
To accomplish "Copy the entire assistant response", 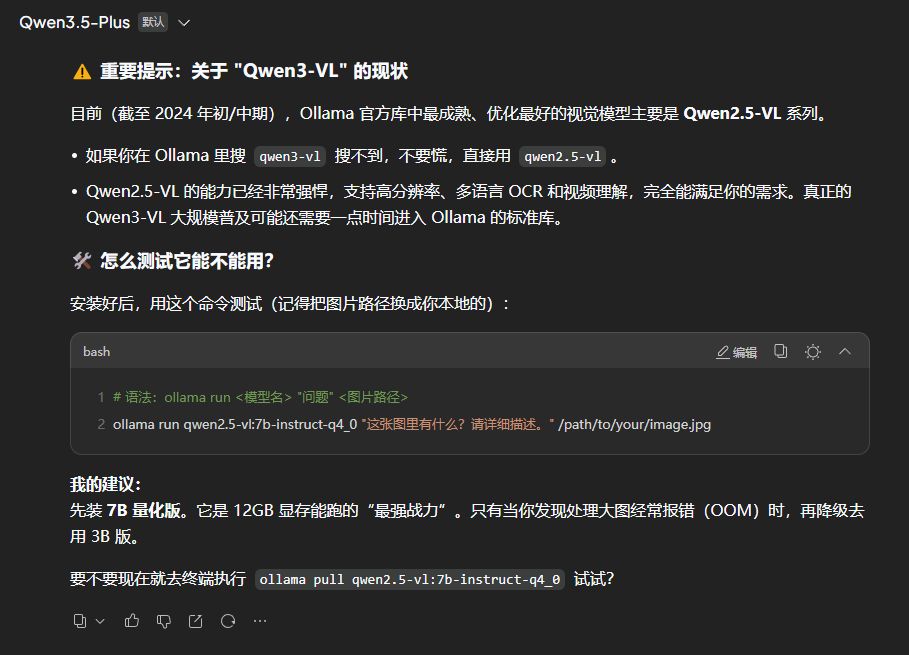I will [78, 620].
